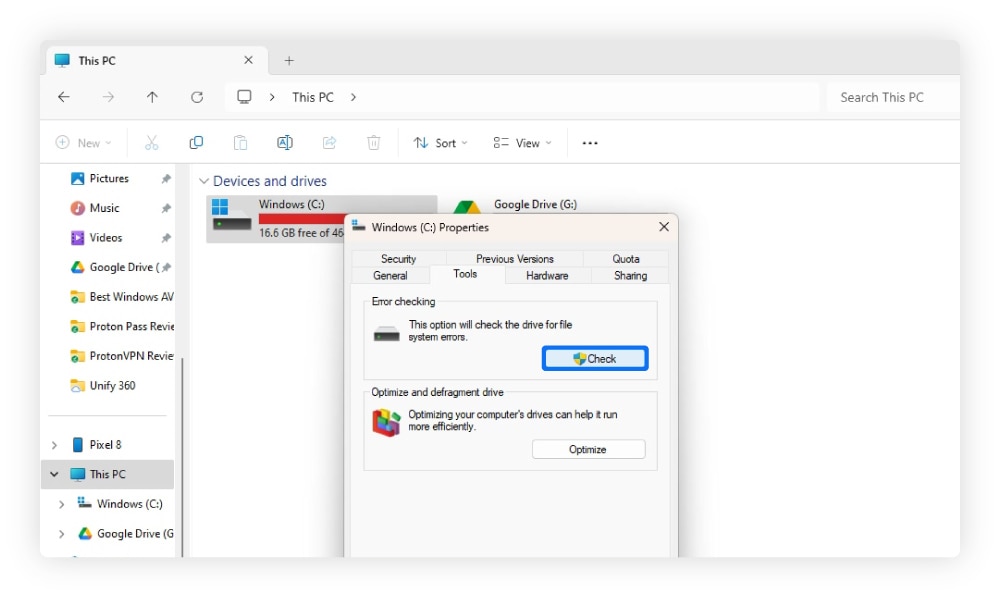This screenshot has width=1000, height=597.
Task: Switch to the Quota tab
Action: (626, 258)
